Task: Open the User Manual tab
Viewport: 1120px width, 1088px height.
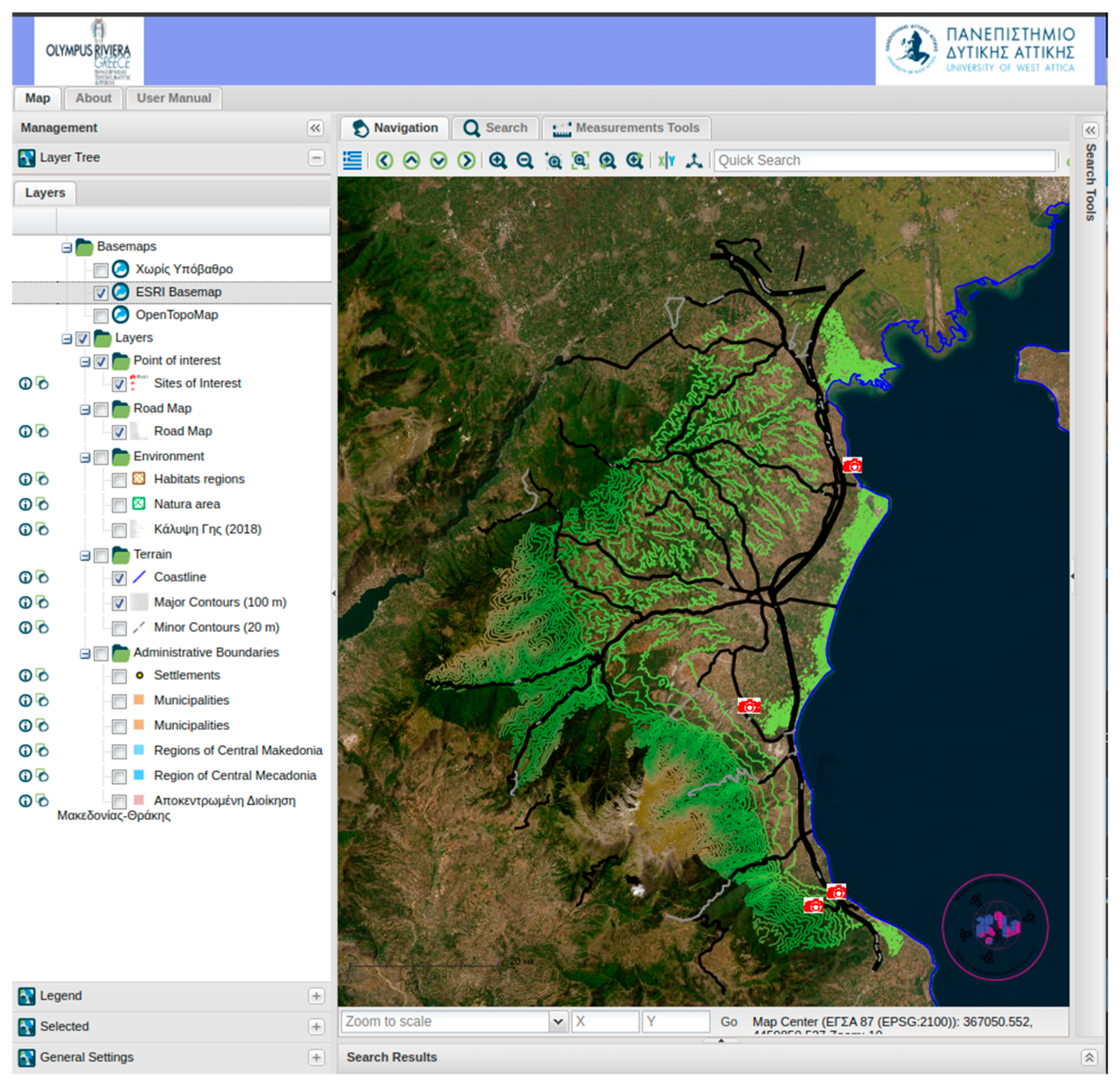Action: [x=174, y=98]
